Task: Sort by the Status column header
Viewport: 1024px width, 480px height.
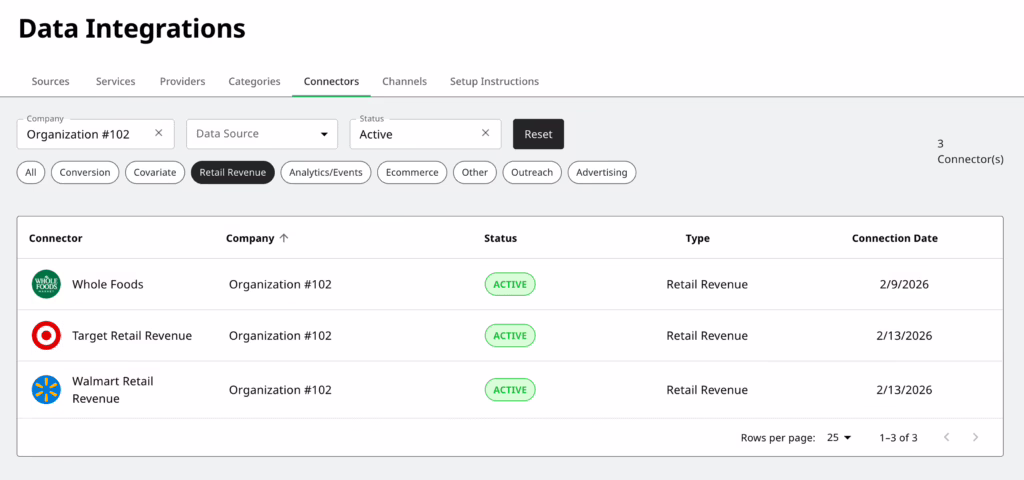Action: coord(500,238)
